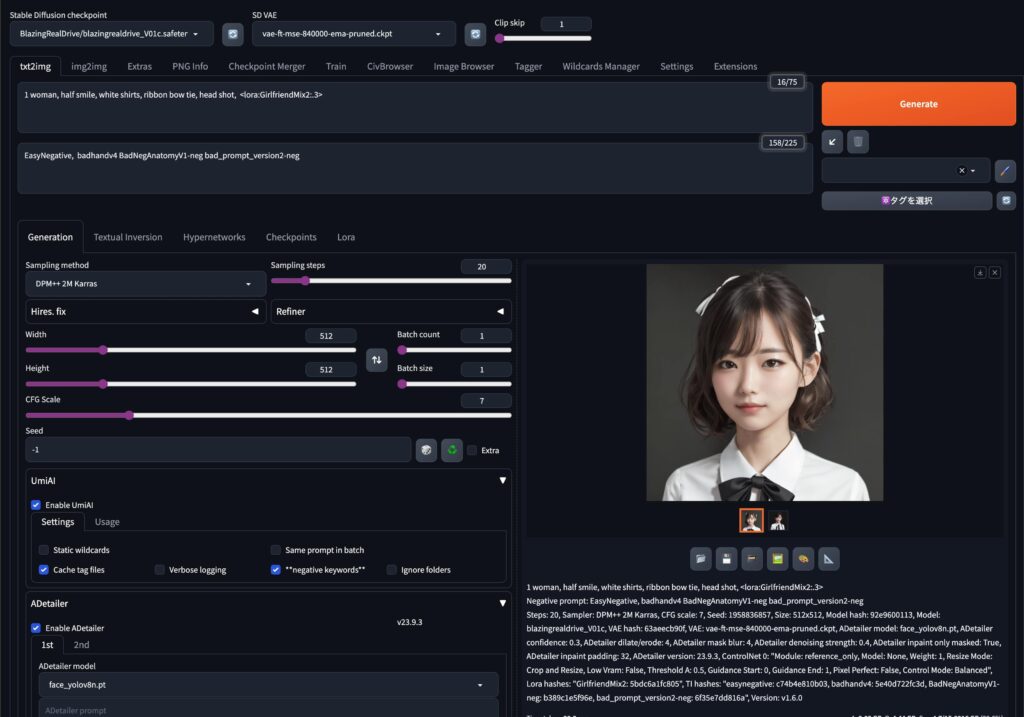This screenshot has width=1024, height=717.
Task: Send image to inpaint via palette icon
Action: pyautogui.click(x=802, y=558)
